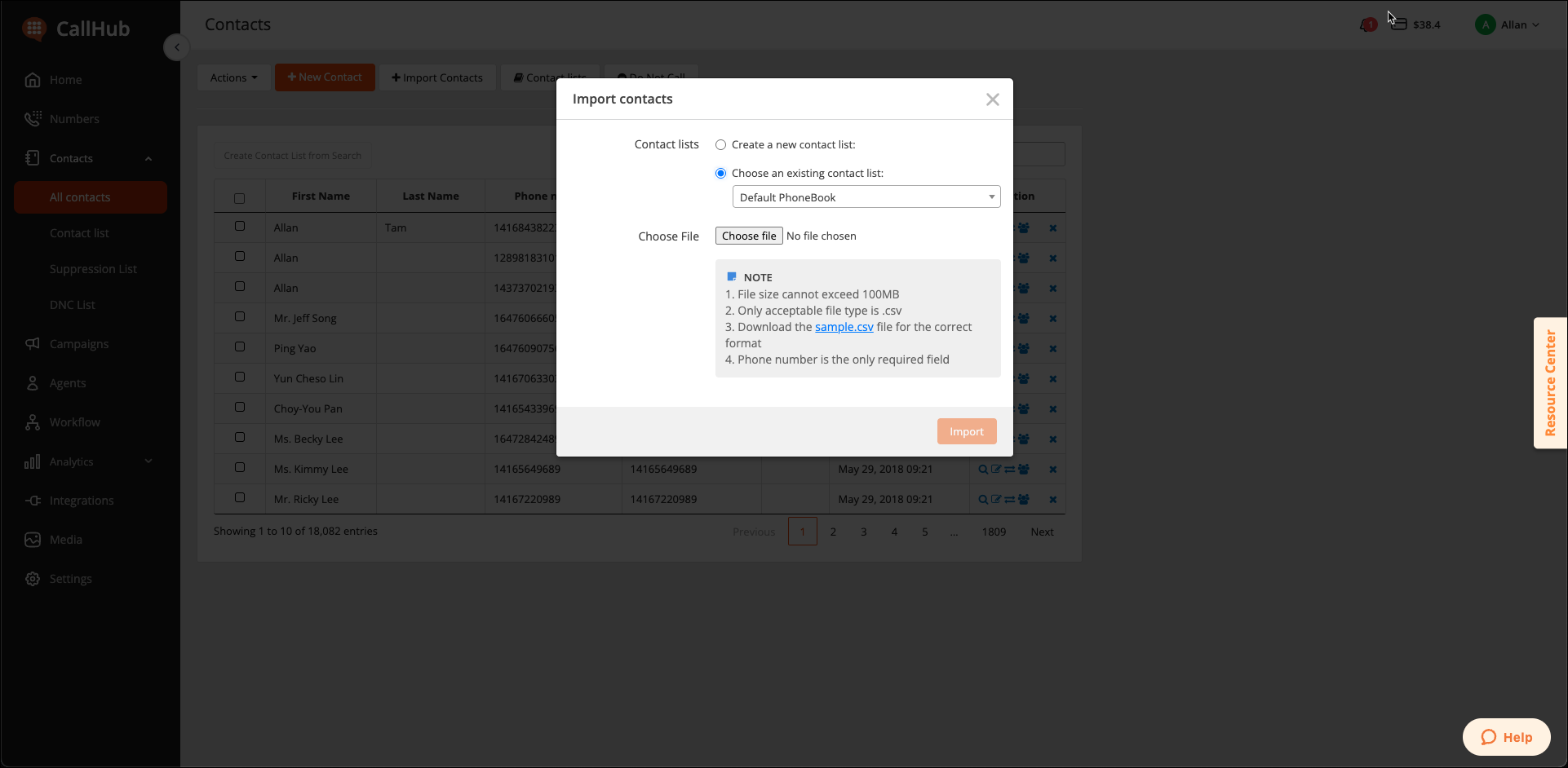Image resolution: width=1568 pixels, height=768 pixels.
Task: Select Choose an existing contact list radio
Action: coord(721,174)
